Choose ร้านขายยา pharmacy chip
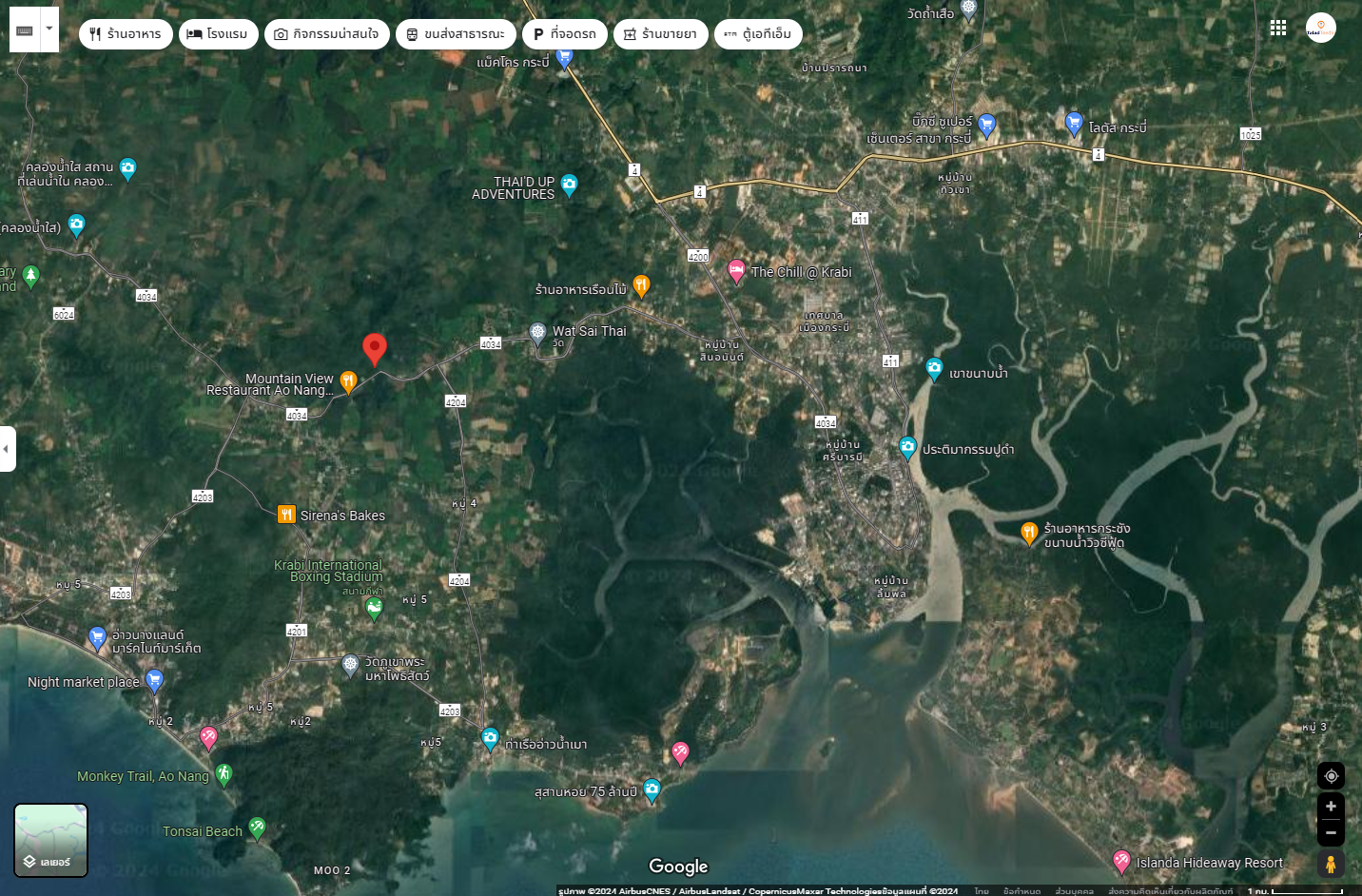Image resolution: width=1362 pixels, height=896 pixels. point(661,34)
